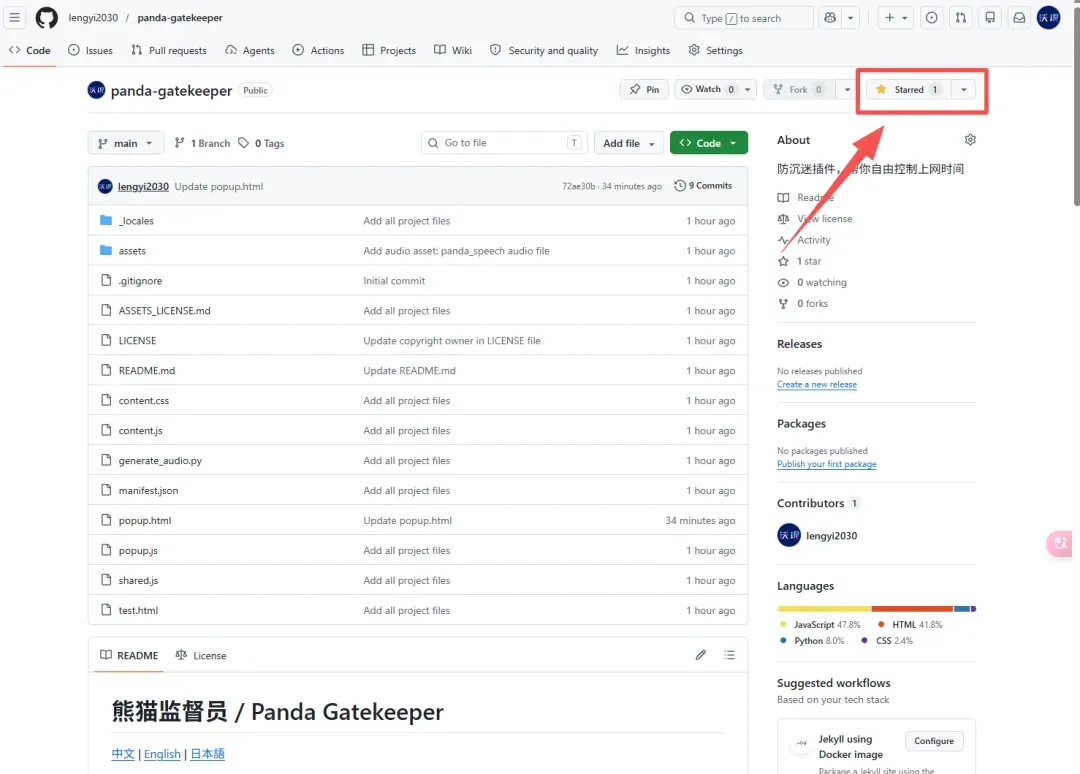Viewport: 1080px width, 774px height.
Task: Open lengyi2030 commit author link
Action: click(143, 187)
